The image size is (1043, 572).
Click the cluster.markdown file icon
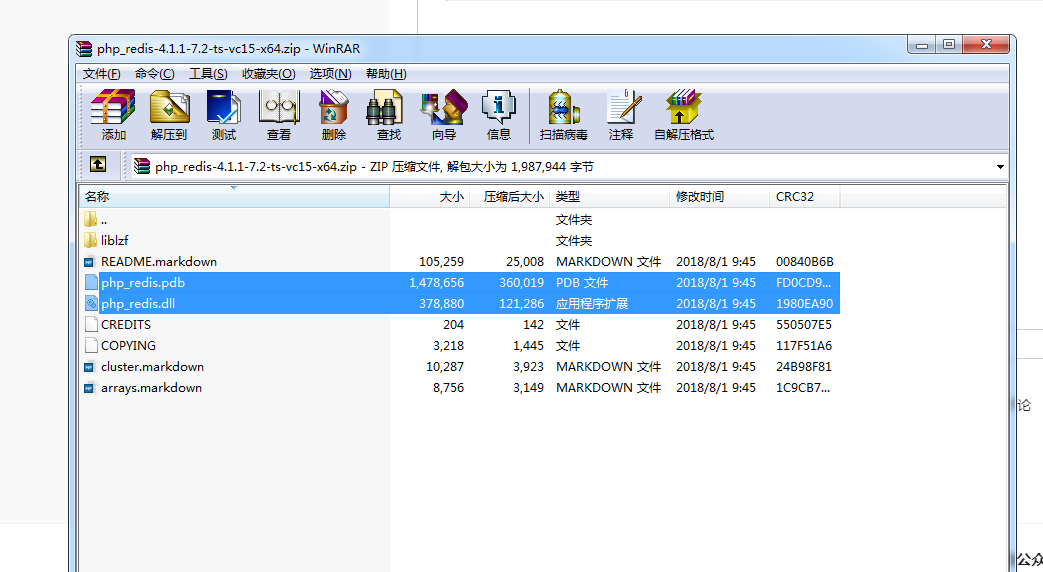[x=89, y=367]
